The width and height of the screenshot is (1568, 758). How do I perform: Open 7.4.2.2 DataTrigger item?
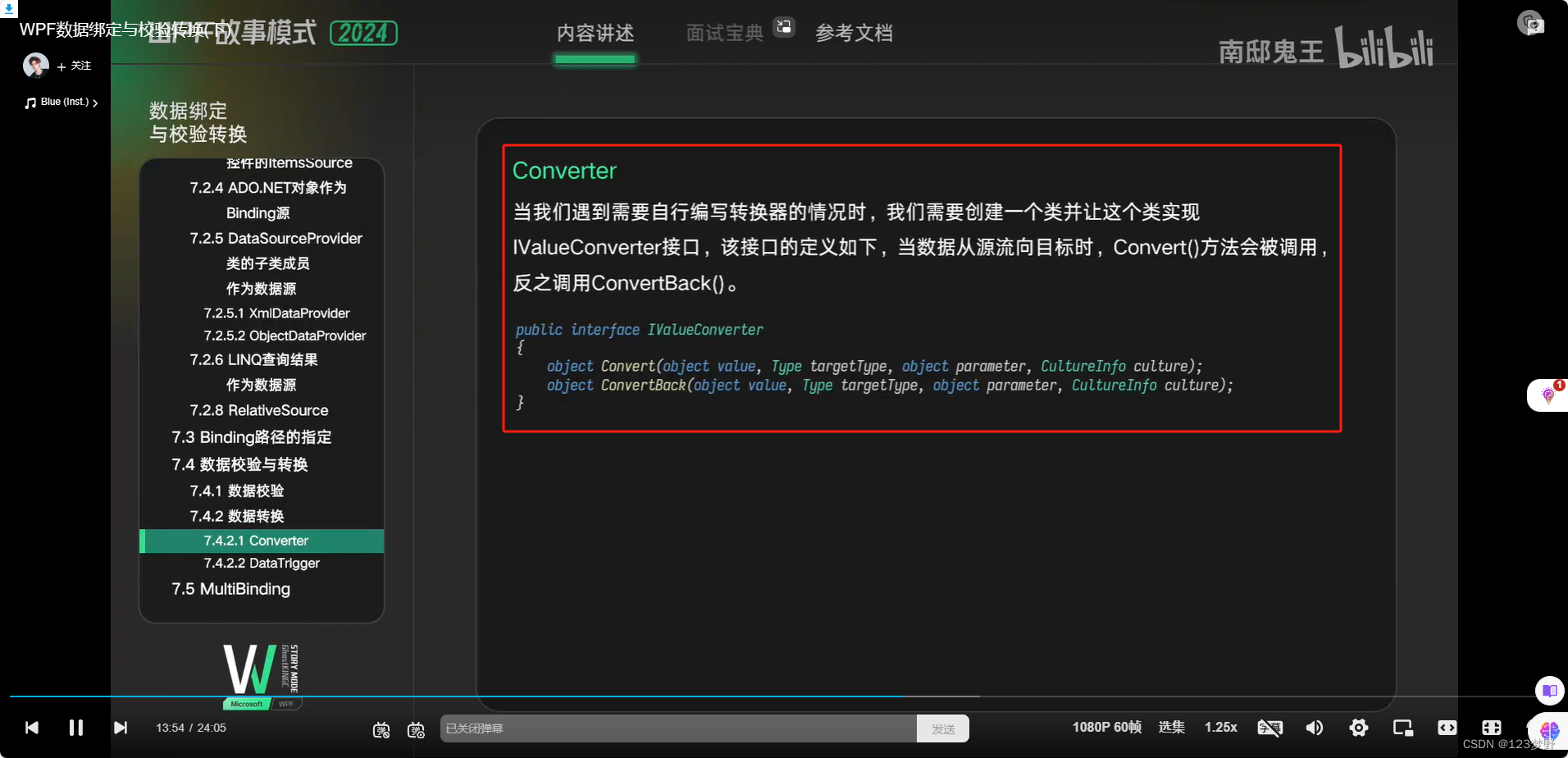click(262, 564)
